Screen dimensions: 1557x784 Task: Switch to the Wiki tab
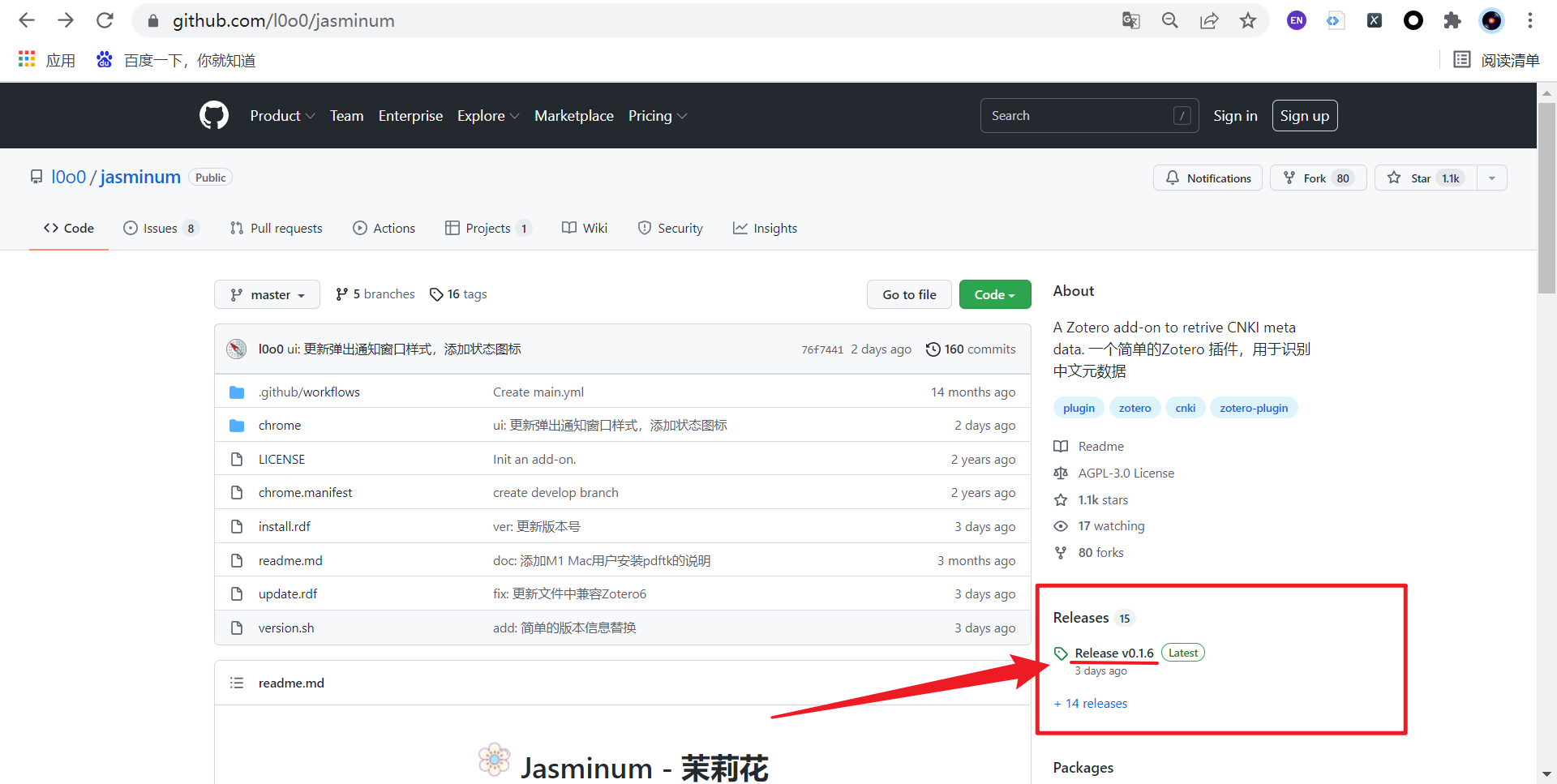585,228
